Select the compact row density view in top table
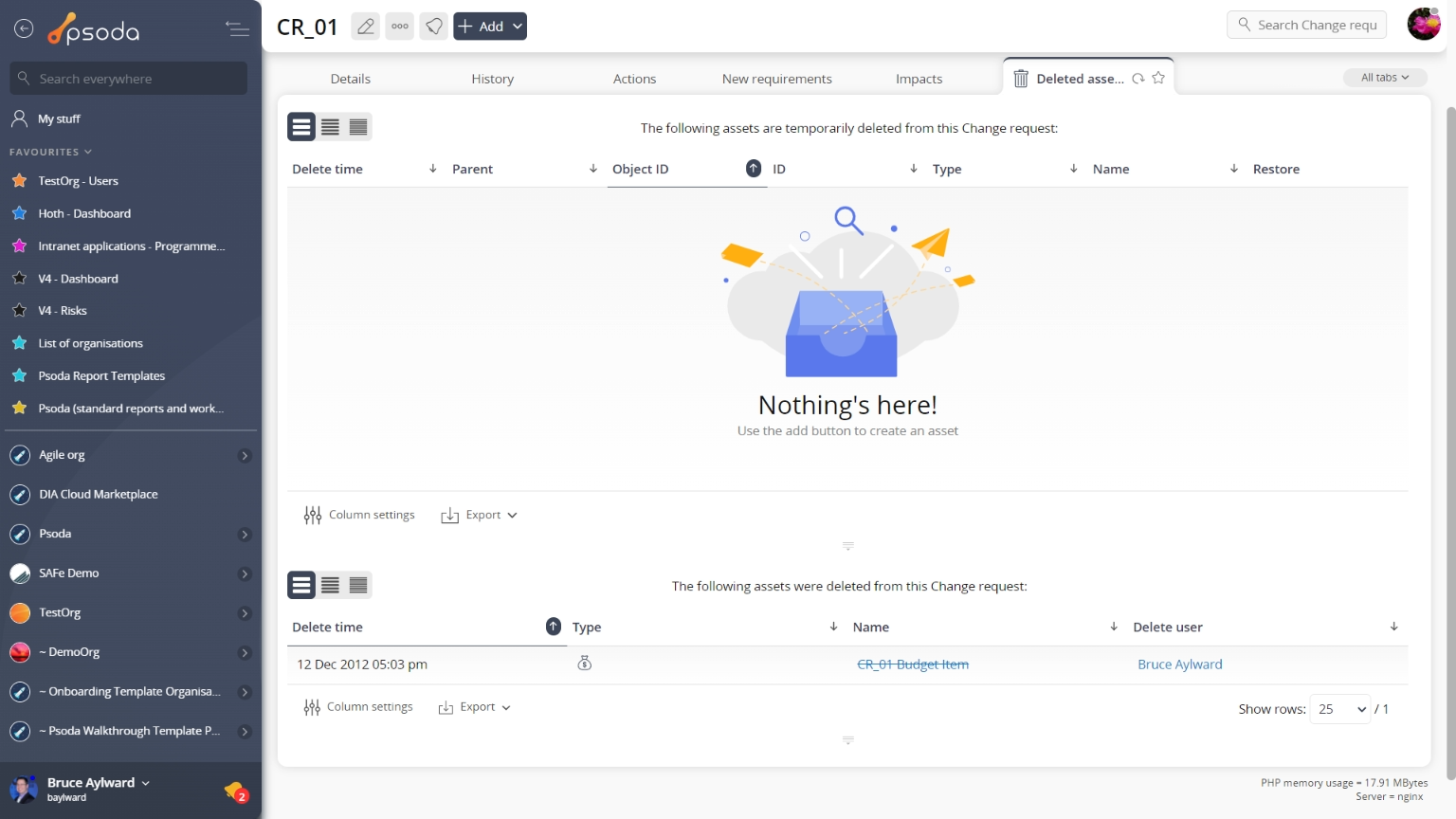Screen dimensions: 1456x819 pos(330,127)
